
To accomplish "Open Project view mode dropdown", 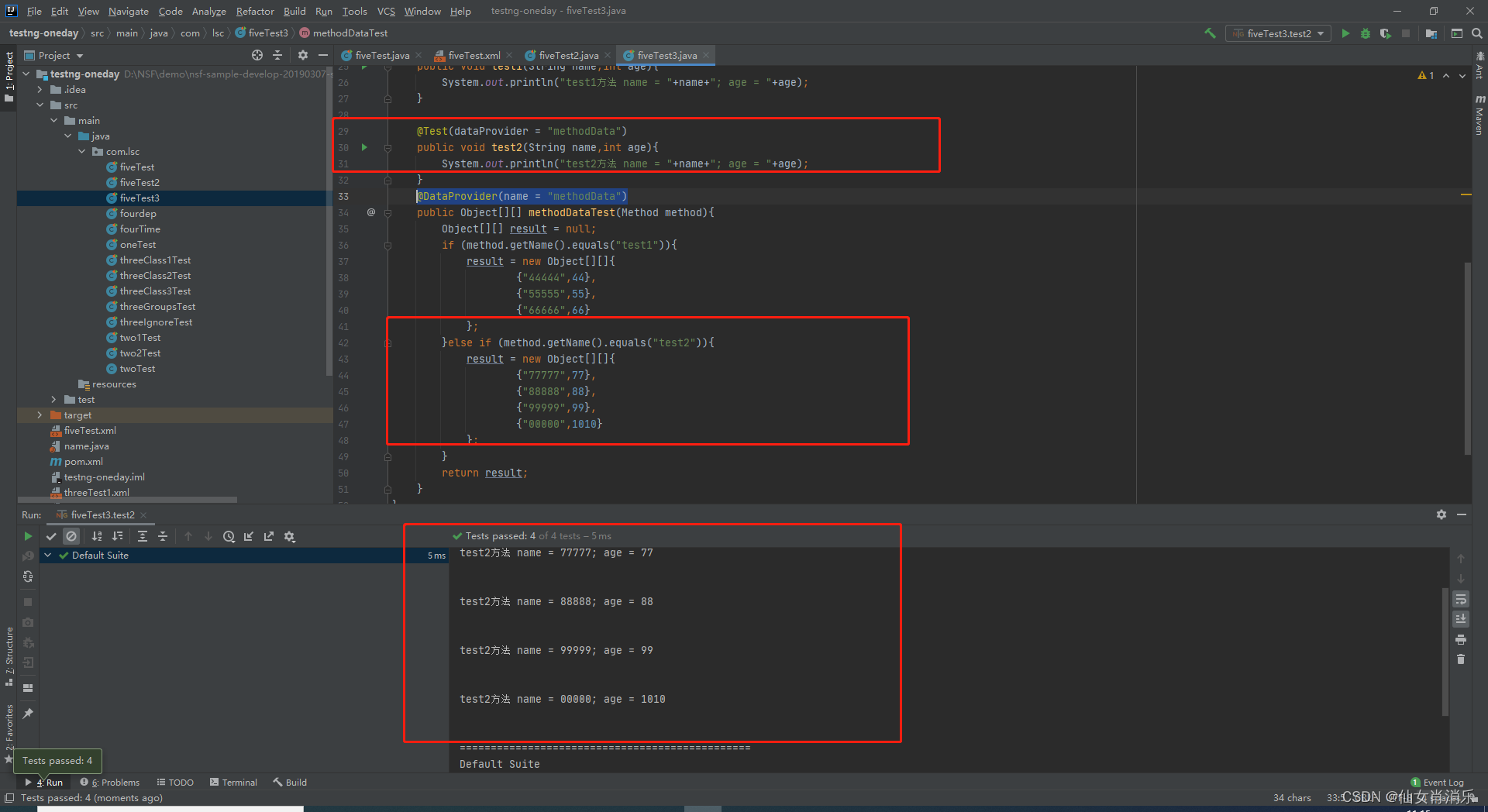I will coord(54,55).
